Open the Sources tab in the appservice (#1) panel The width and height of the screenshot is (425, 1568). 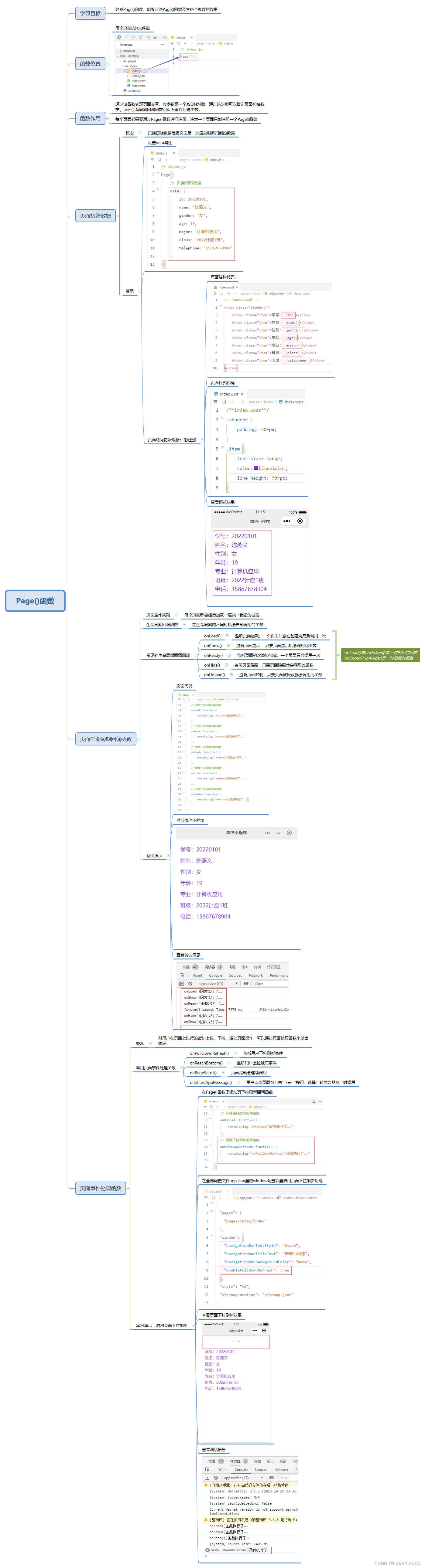(236, 976)
